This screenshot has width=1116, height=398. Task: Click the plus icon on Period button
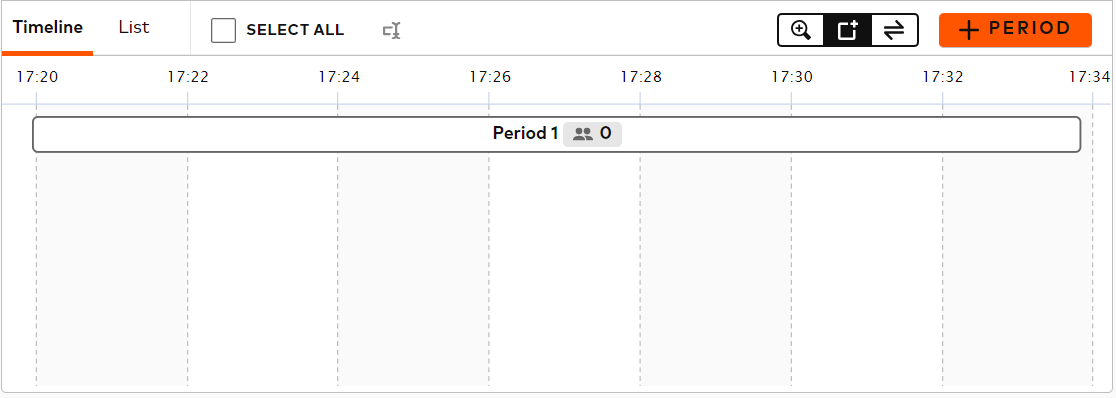click(969, 30)
